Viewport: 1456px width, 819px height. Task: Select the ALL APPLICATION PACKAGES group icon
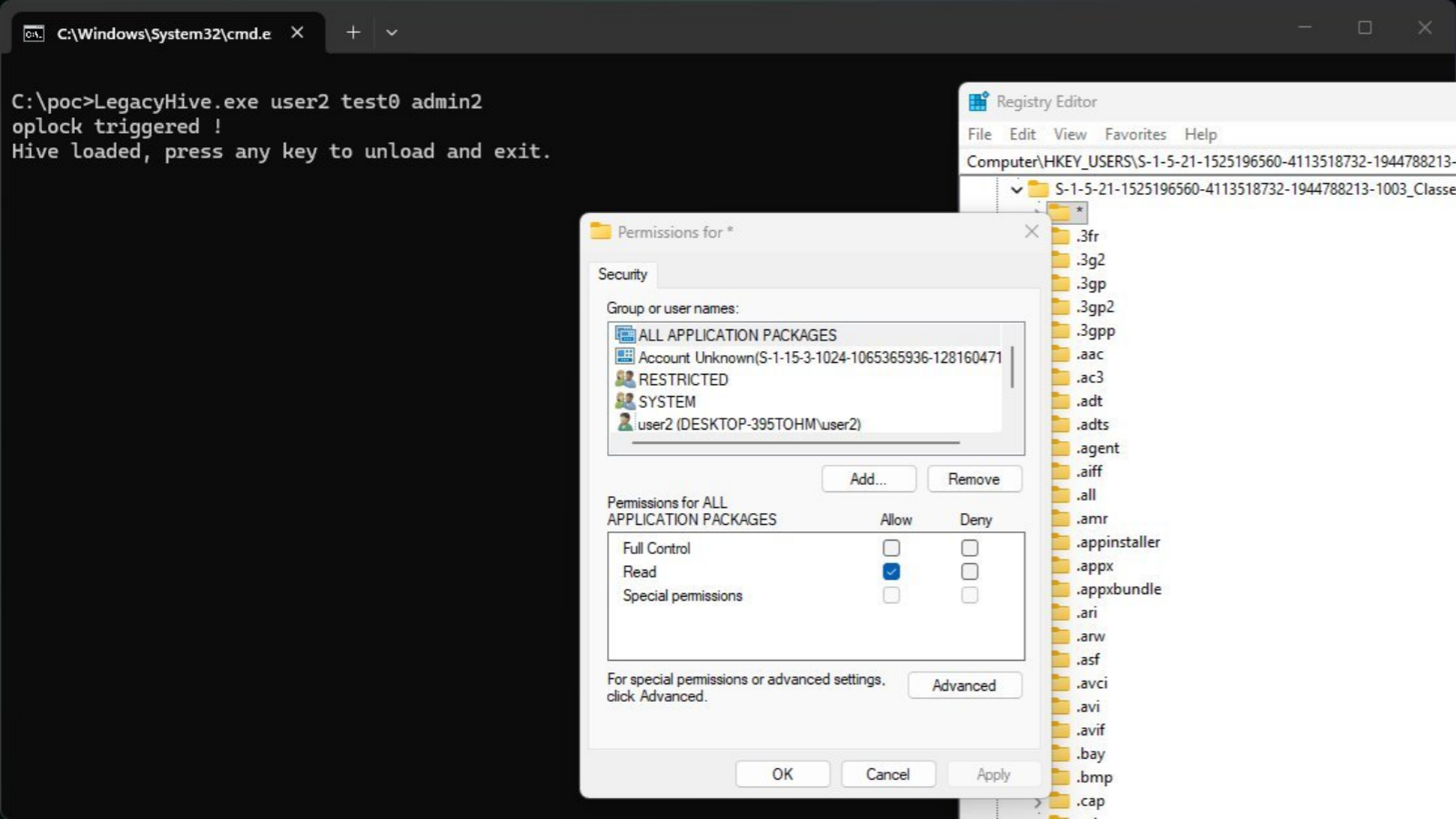tap(624, 335)
